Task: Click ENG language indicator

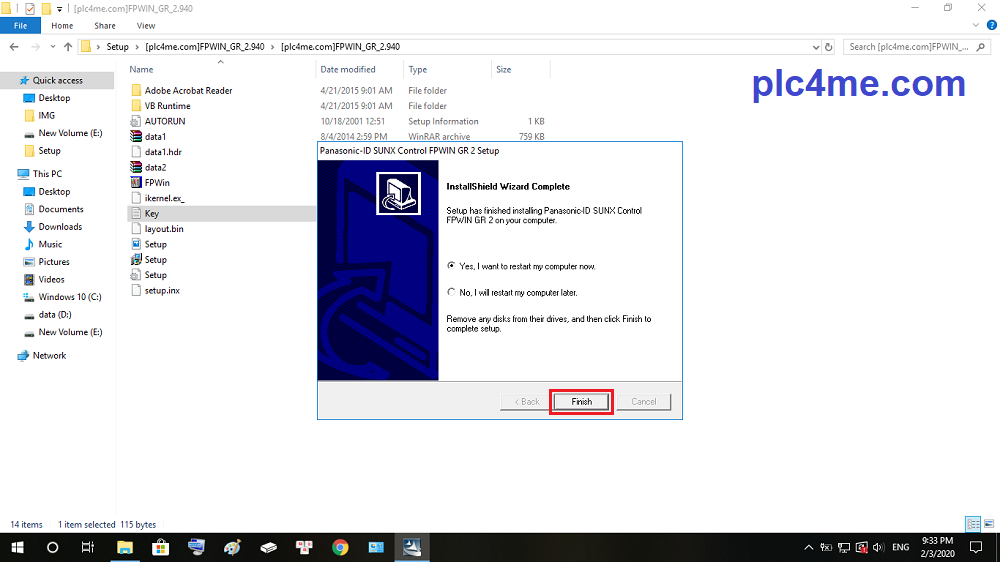Action: 901,547
